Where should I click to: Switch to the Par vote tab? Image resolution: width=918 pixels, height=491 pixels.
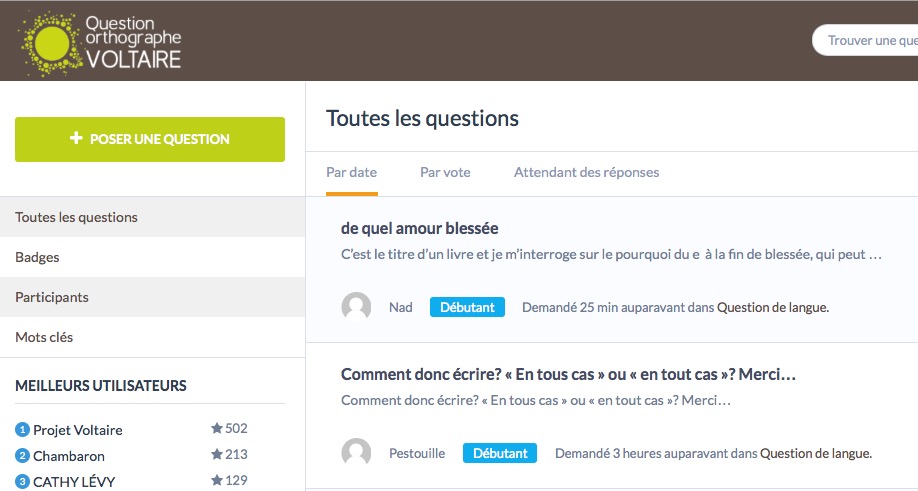pos(445,172)
